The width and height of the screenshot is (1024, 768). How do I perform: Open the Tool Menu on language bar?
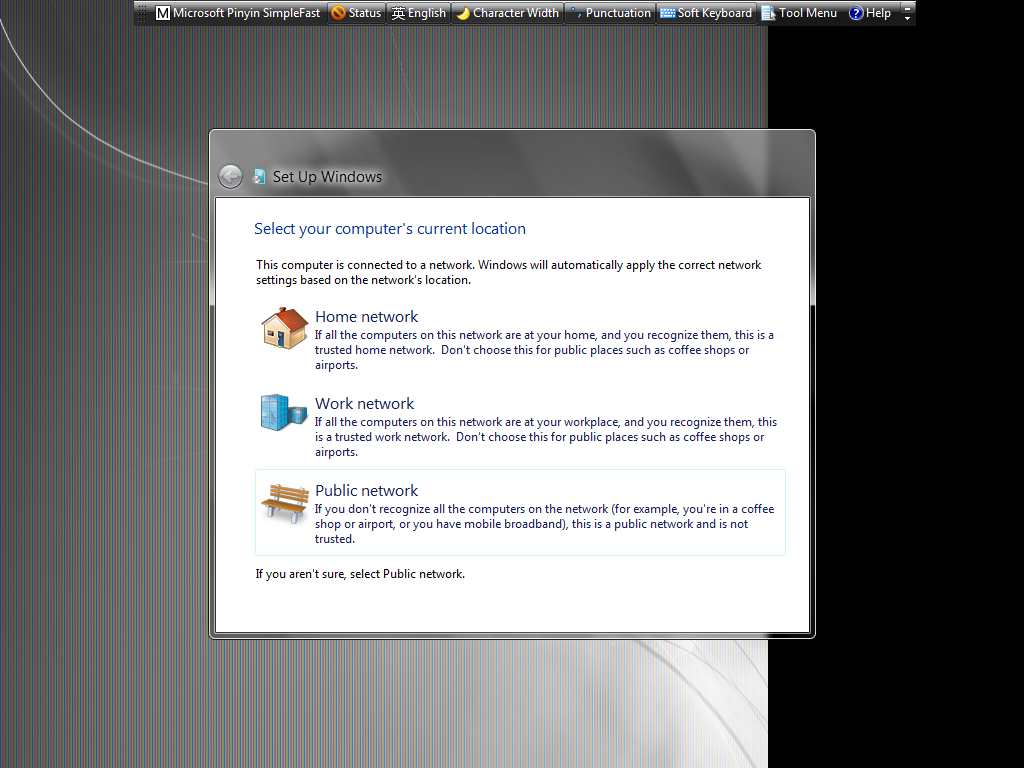click(x=799, y=13)
